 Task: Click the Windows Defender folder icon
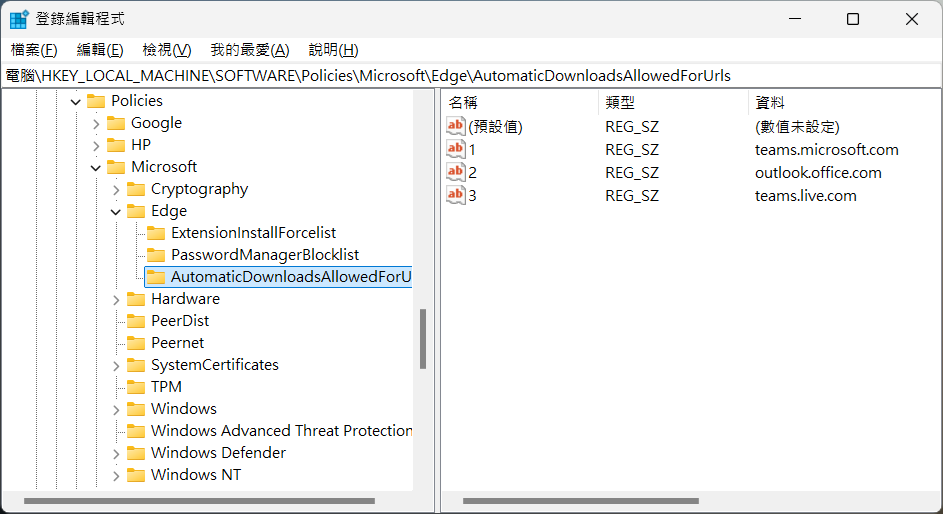(136, 453)
